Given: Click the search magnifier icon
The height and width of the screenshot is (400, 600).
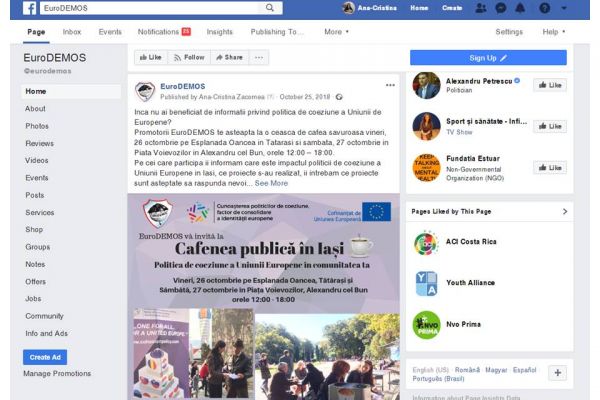Looking at the screenshot, I should 270,8.
